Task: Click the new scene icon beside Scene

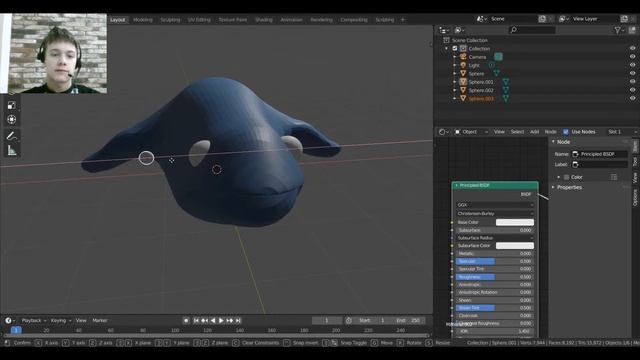Action: tap(542, 19)
